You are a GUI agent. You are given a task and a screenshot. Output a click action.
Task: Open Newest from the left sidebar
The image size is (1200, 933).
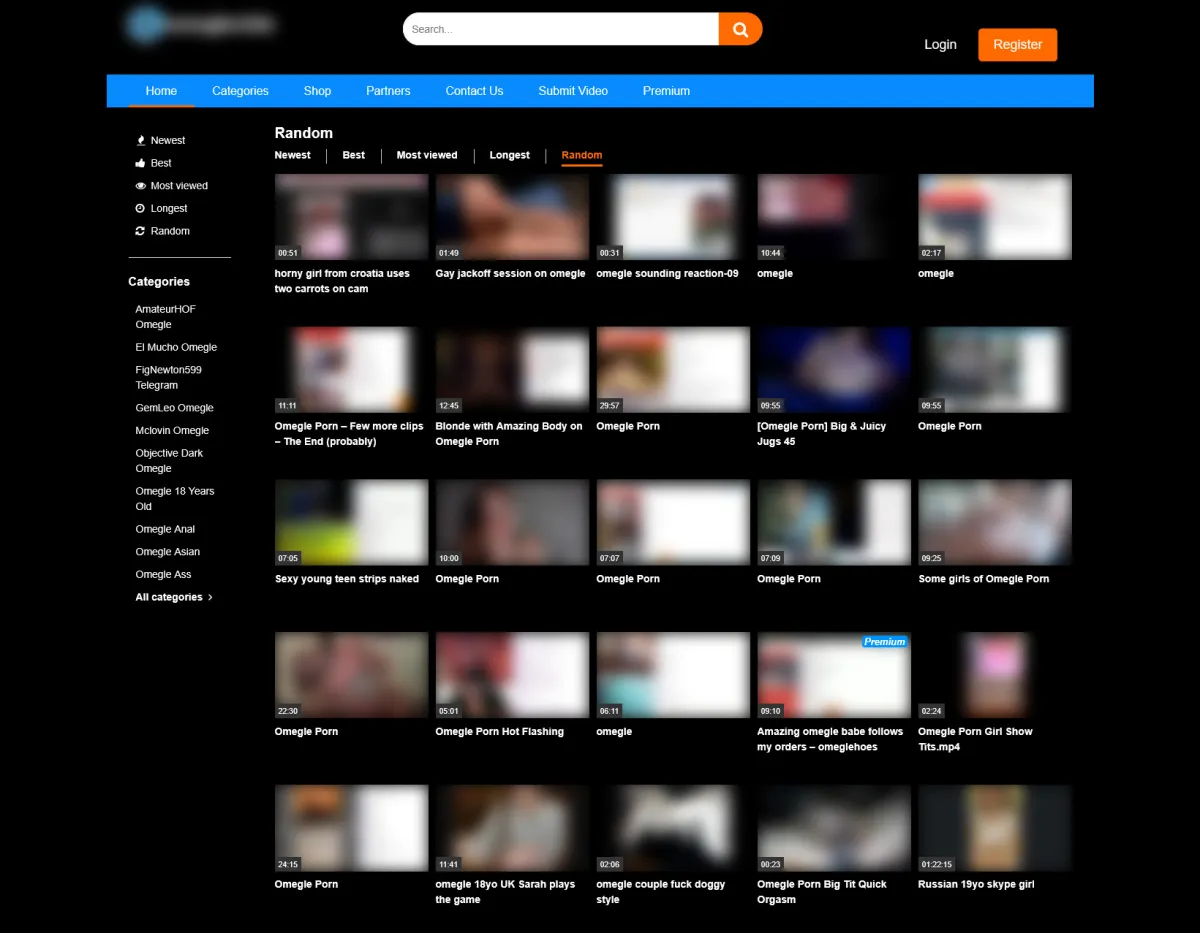point(167,141)
